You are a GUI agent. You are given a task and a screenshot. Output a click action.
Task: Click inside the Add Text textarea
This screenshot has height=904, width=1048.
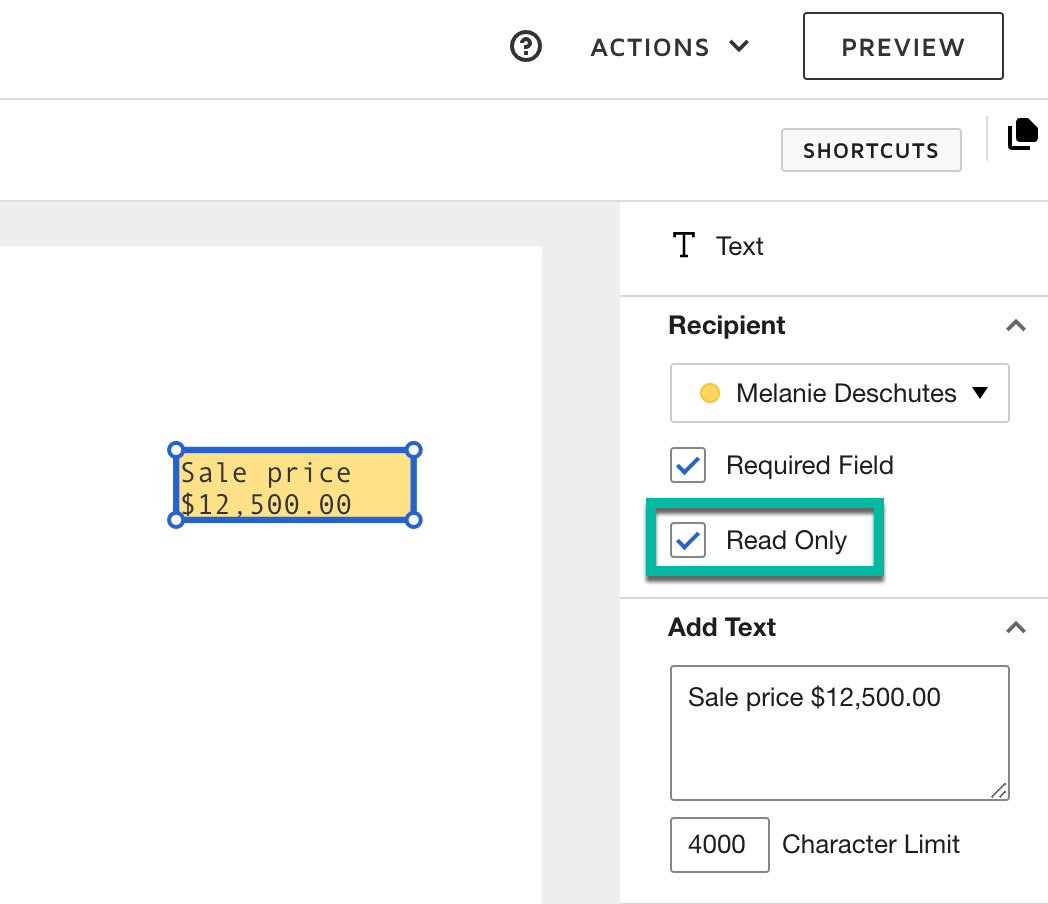click(x=838, y=733)
